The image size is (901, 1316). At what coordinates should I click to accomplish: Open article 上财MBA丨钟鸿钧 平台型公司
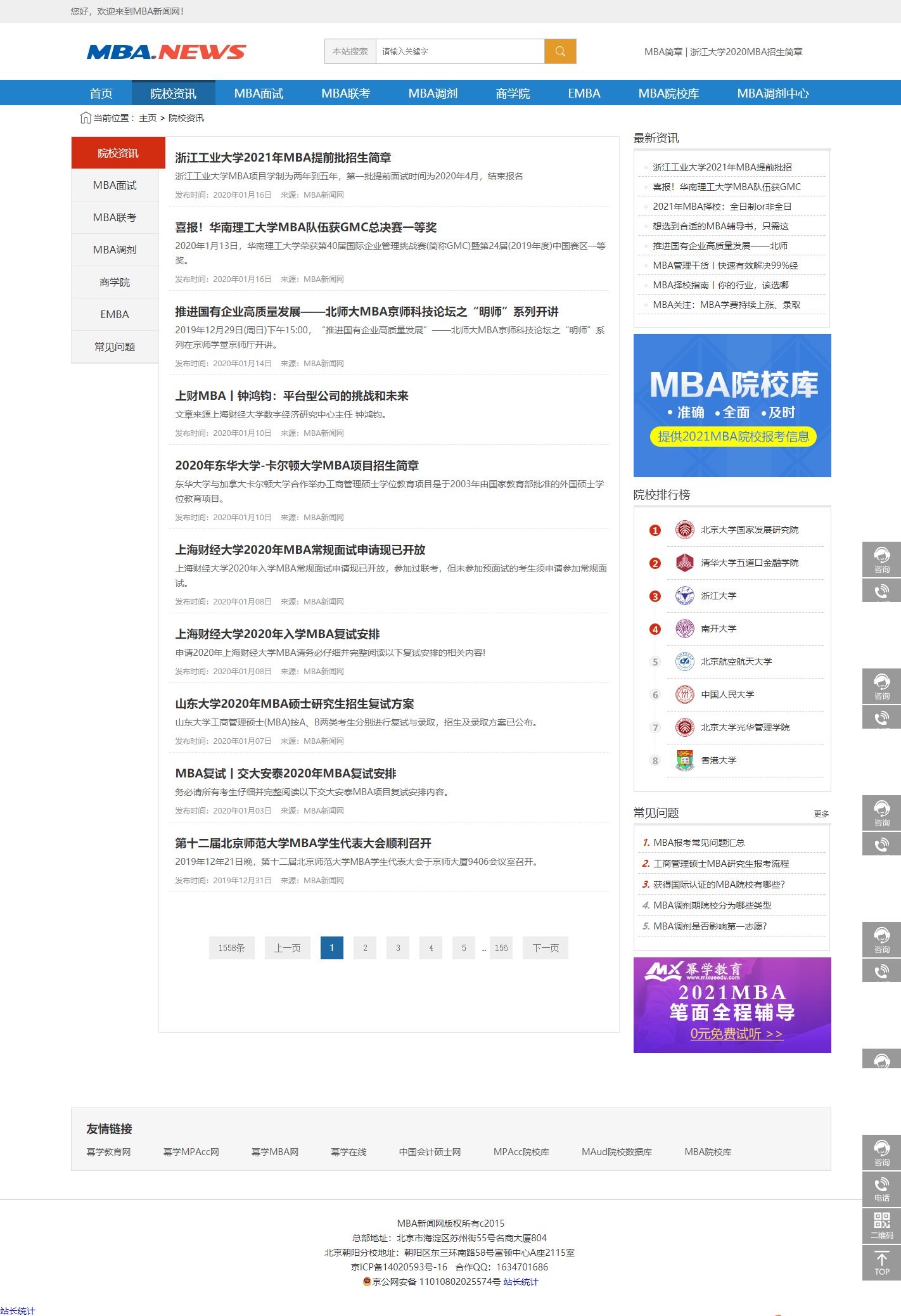tap(291, 396)
